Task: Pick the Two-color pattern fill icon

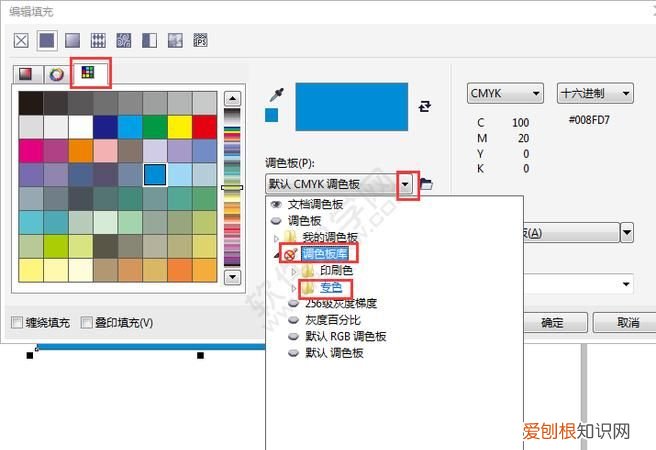Action: (149, 41)
